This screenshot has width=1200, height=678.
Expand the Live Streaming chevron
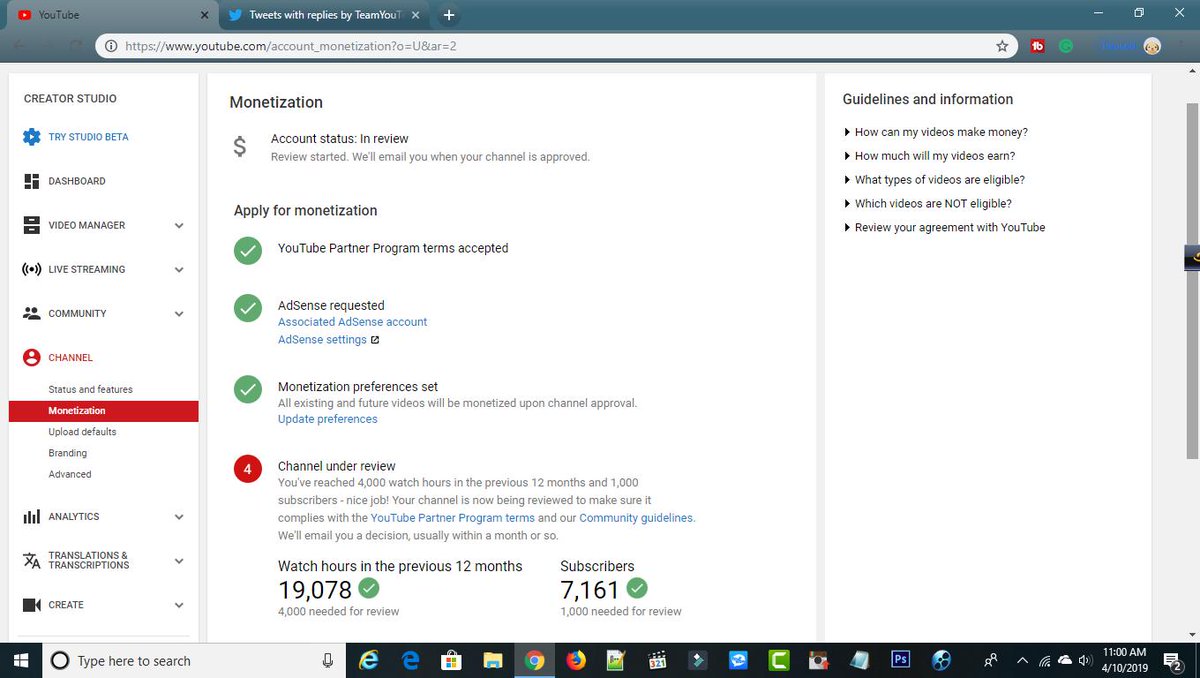coord(179,270)
